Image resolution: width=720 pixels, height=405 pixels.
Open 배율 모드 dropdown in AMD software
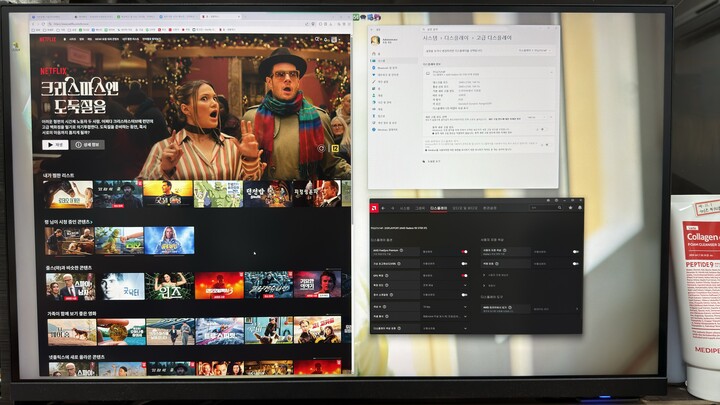[x=444, y=285]
